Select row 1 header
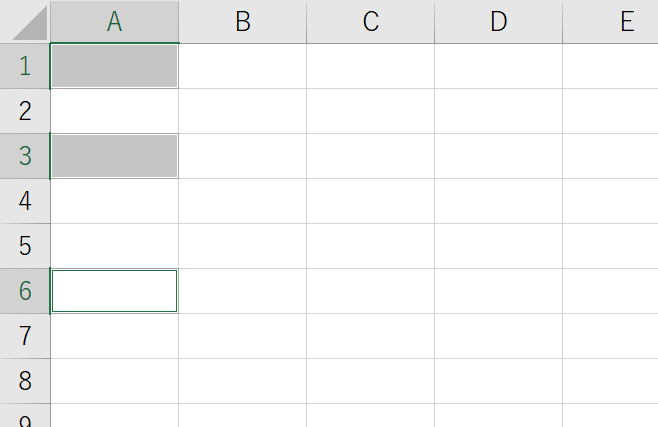The width and height of the screenshot is (658, 427). coord(25,66)
